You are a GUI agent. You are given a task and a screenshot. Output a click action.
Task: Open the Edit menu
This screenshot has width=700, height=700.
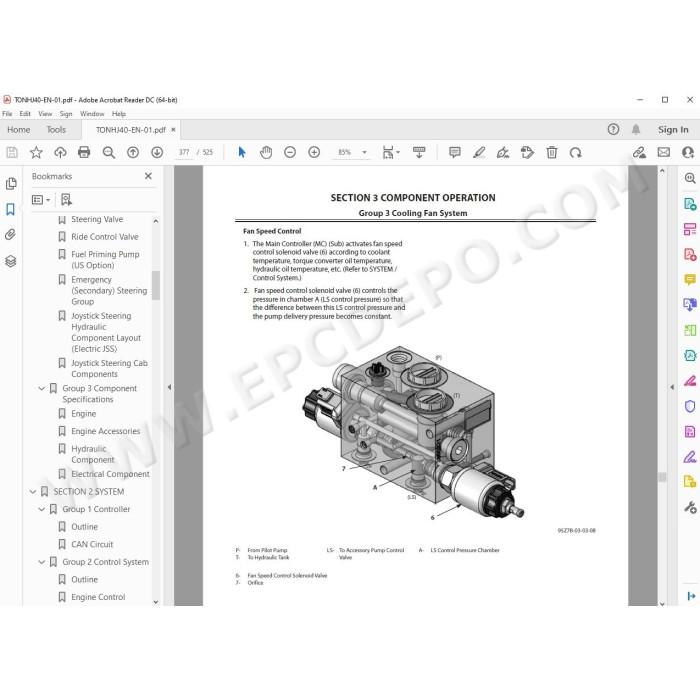(25, 114)
